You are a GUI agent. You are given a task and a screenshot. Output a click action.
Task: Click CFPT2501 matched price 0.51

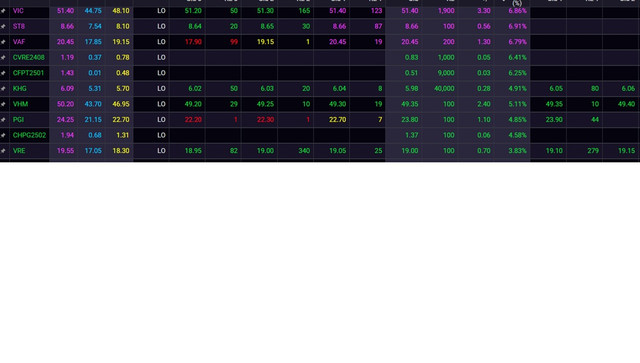pyautogui.click(x=411, y=73)
